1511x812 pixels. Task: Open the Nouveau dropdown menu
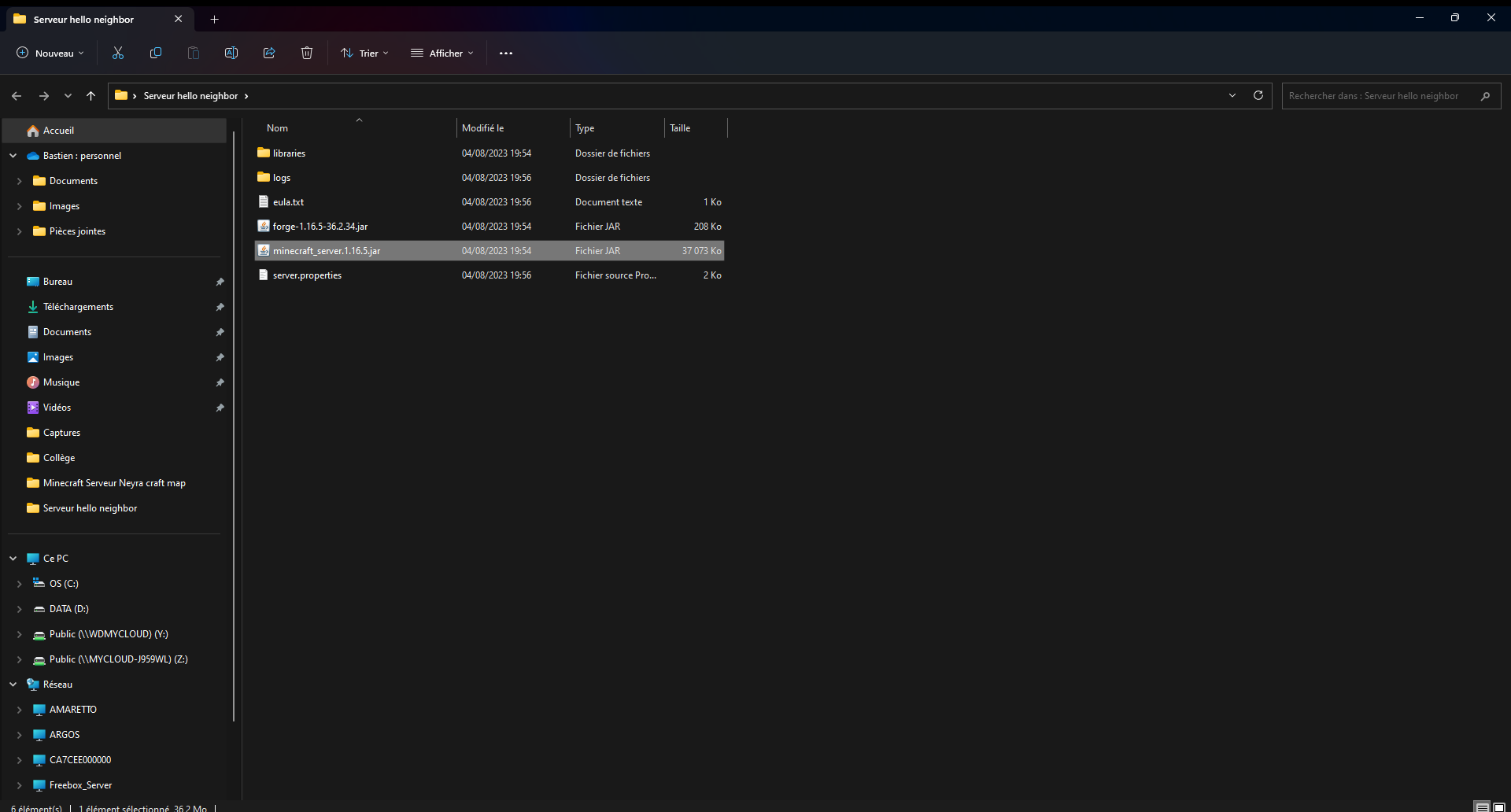coord(50,53)
